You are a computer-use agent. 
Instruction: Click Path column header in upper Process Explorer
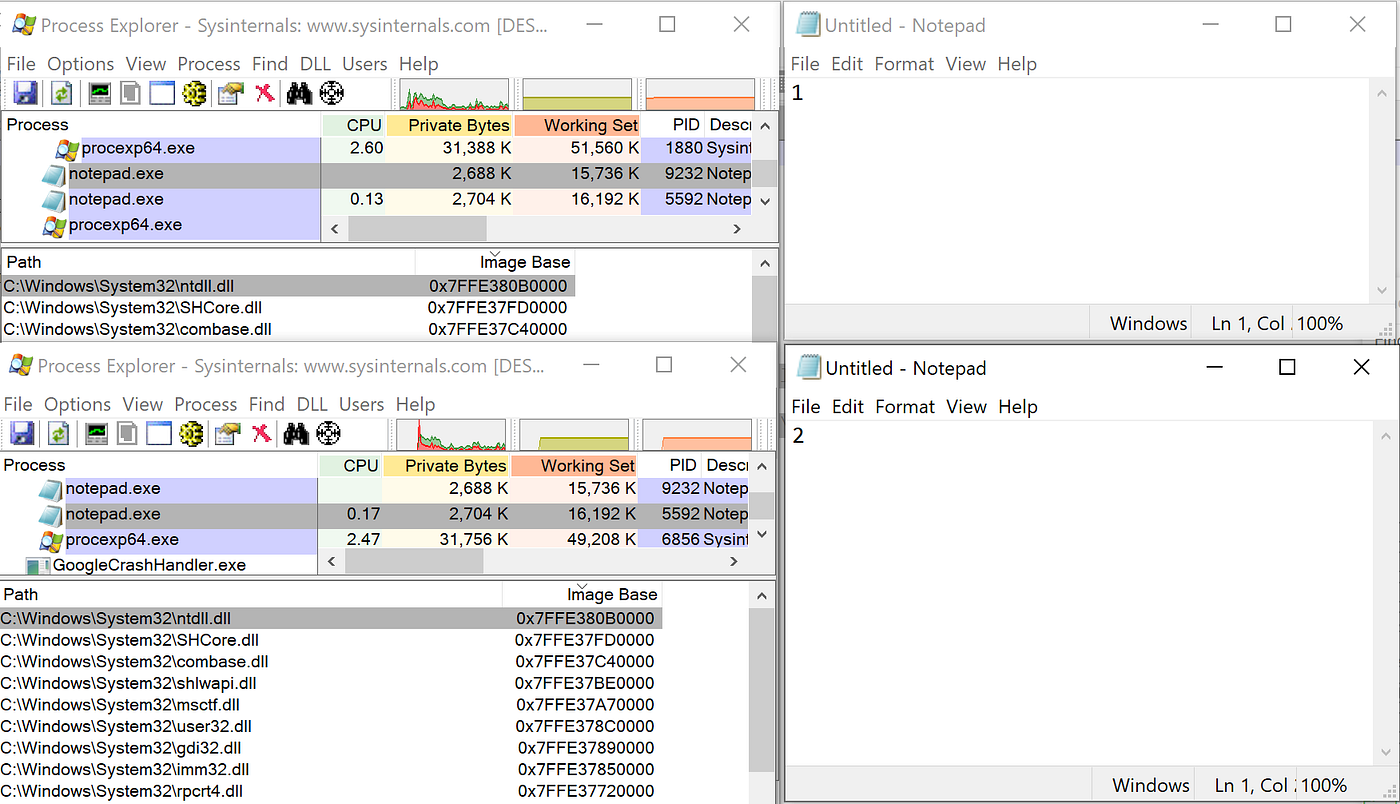(207, 262)
